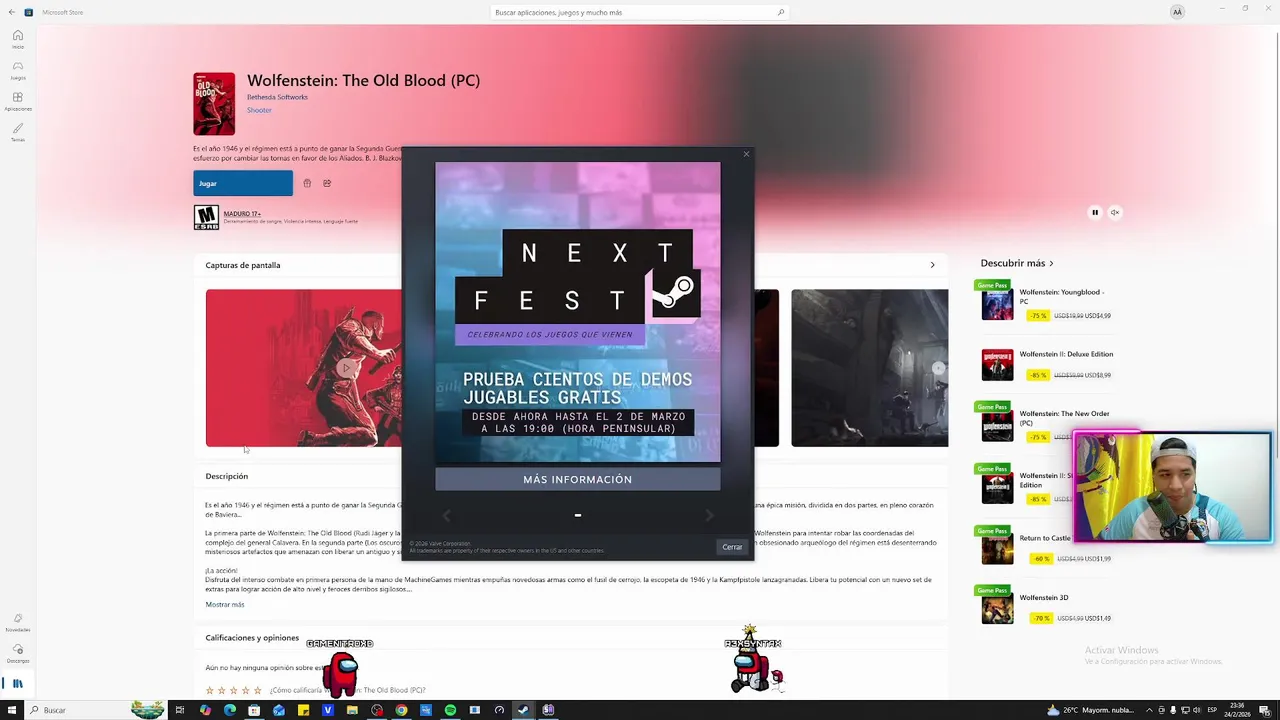Open Wolfenstein: The New Order (PC) listing

tap(1046, 425)
